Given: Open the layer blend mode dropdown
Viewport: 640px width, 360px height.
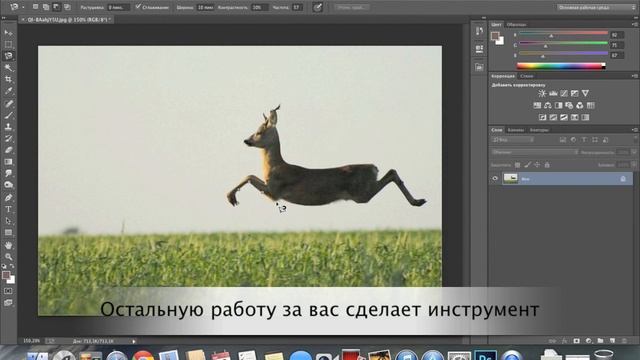Looking at the screenshot, I should coord(535,152).
